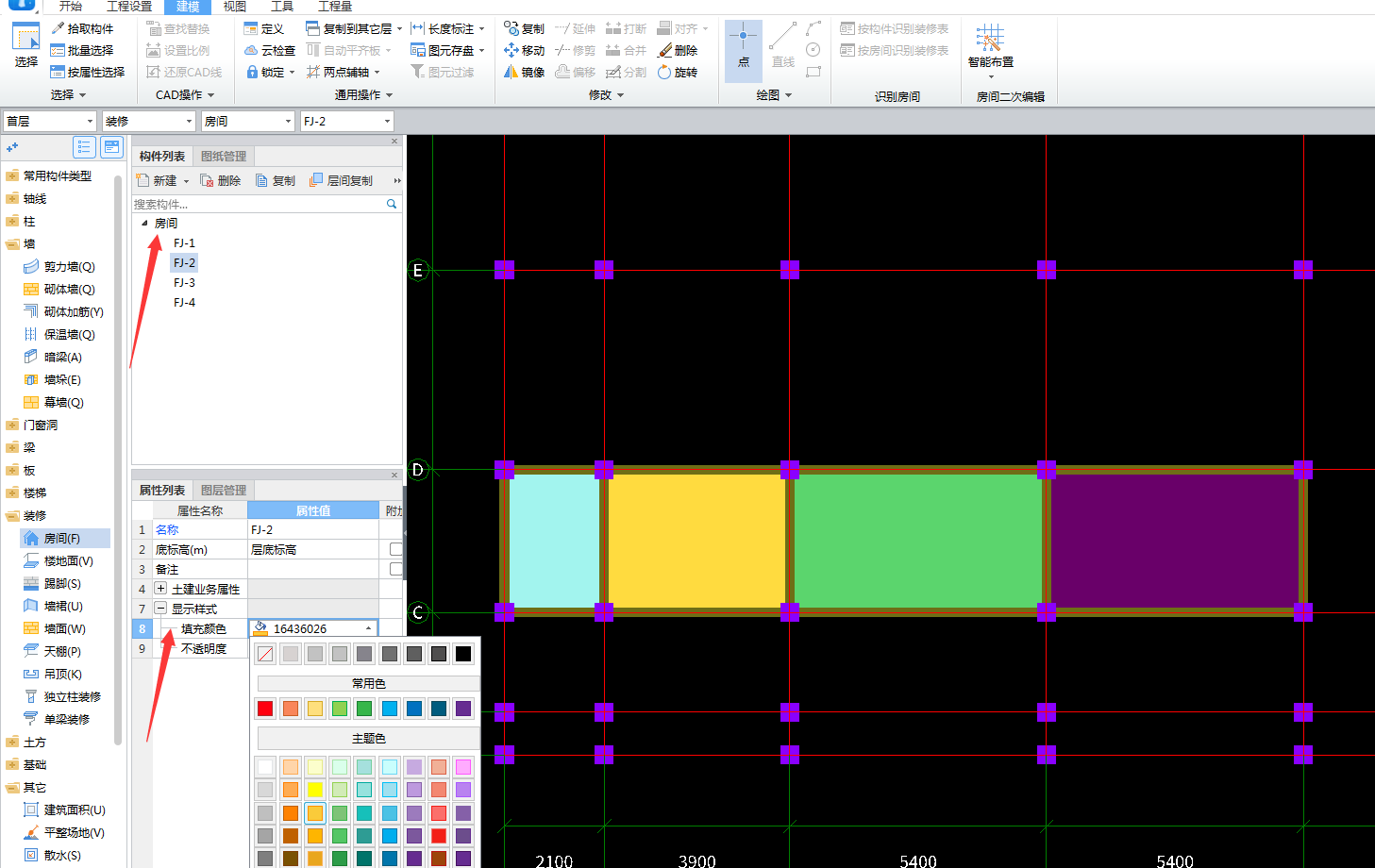
Task: Select FJ-4 in component list
Action: pyautogui.click(x=184, y=303)
